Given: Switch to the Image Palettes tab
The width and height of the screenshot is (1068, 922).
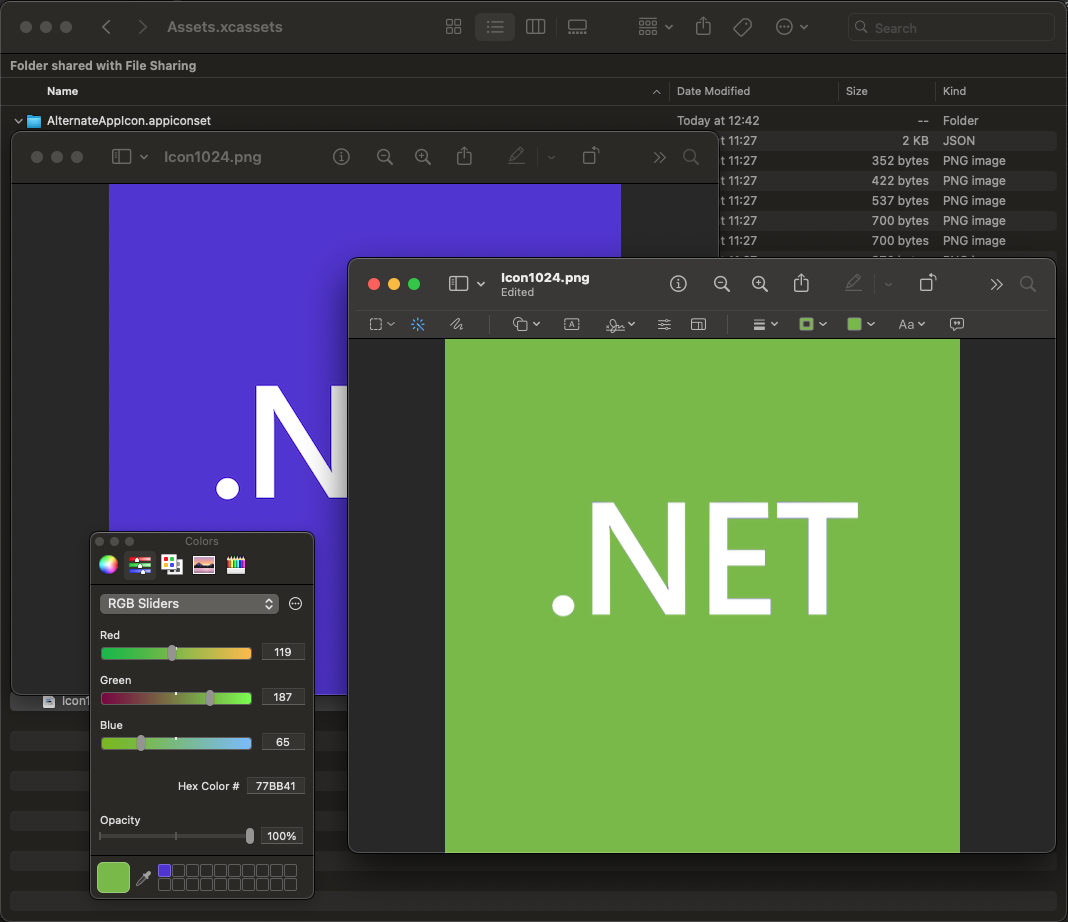Looking at the screenshot, I should pyautogui.click(x=204, y=565).
